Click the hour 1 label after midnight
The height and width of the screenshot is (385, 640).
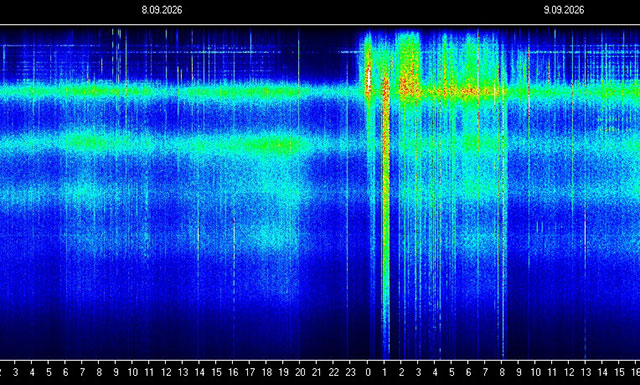tap(384, 372)
